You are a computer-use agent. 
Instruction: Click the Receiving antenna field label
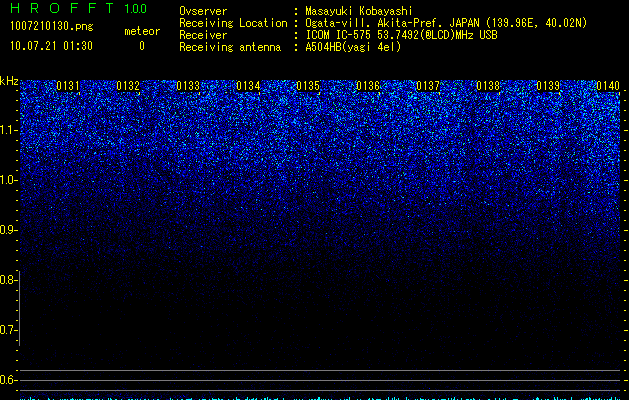point(230,47)
